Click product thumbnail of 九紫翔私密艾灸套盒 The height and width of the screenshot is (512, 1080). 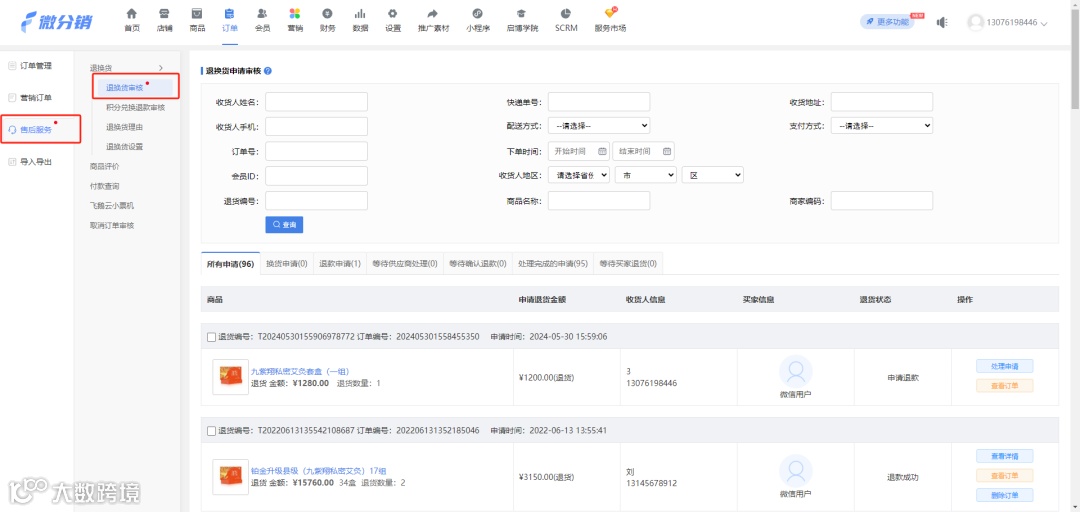point(231,377)
